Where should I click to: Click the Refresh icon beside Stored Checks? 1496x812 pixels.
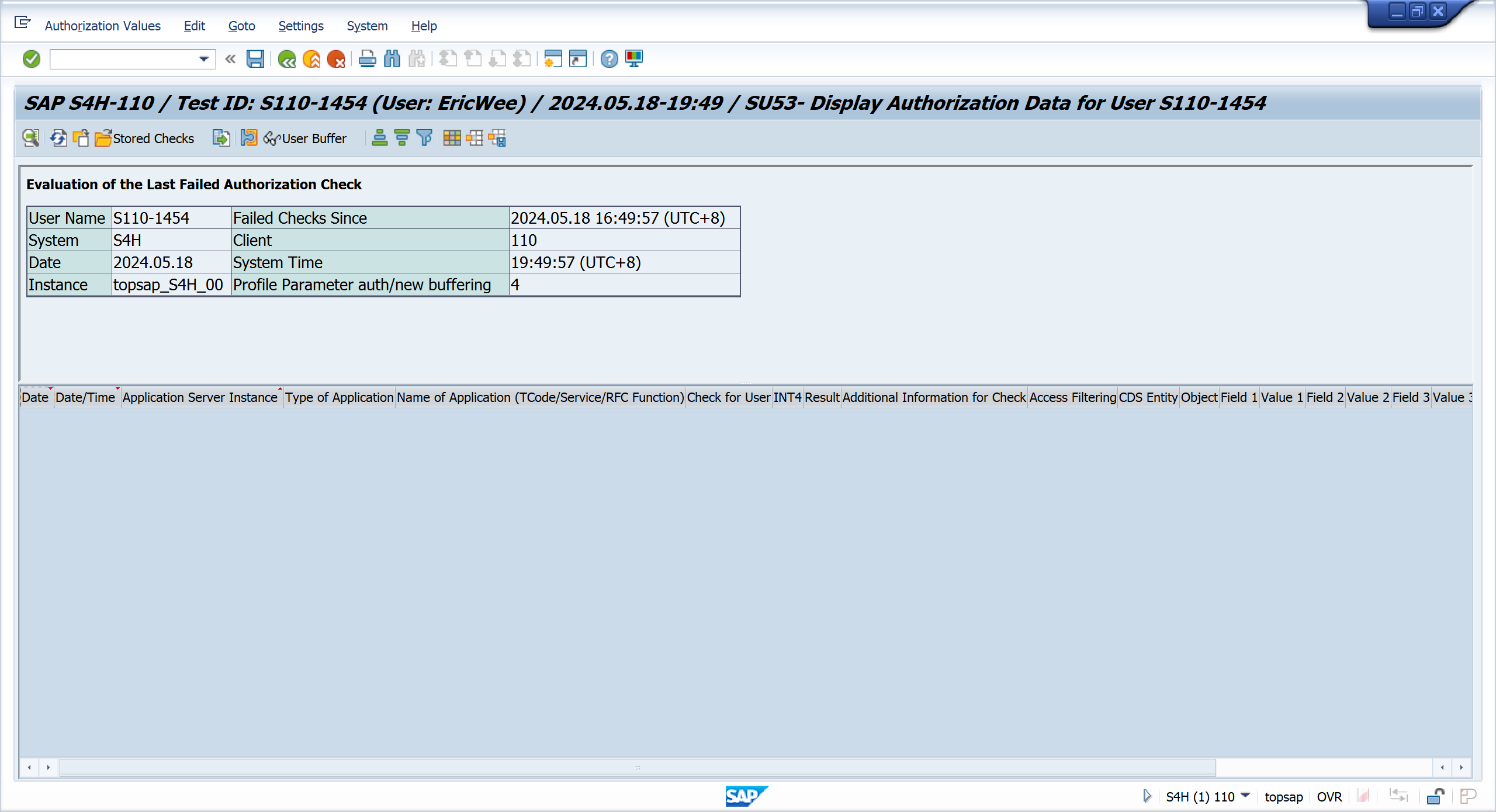[x=58, y=138]
